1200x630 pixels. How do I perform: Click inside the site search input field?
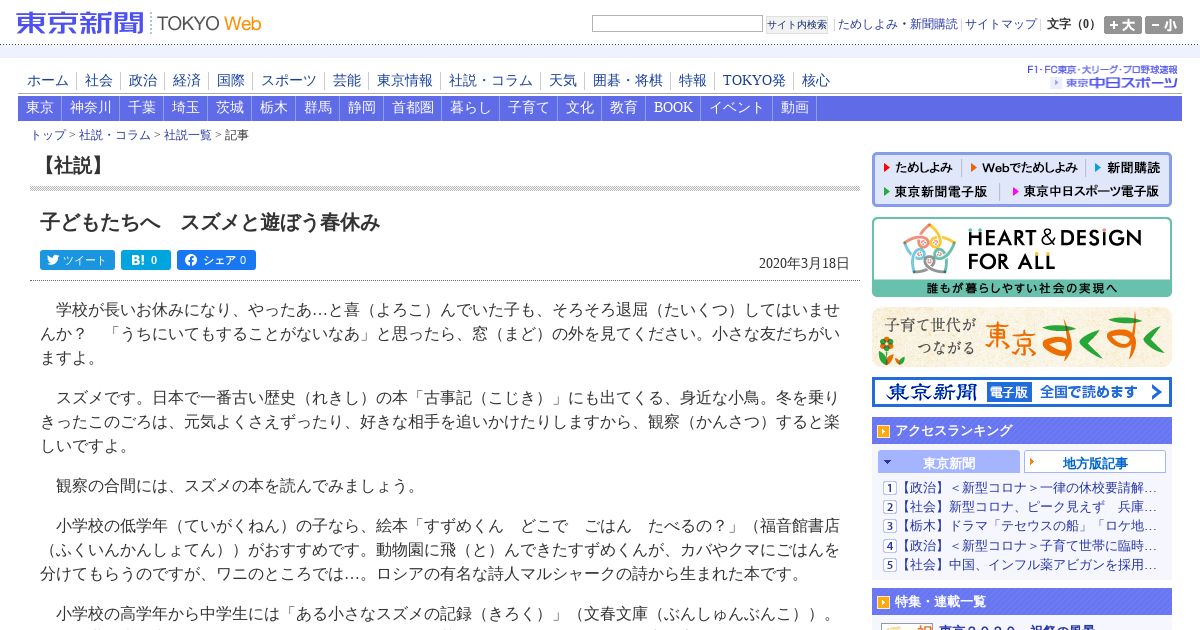point(677,24)
